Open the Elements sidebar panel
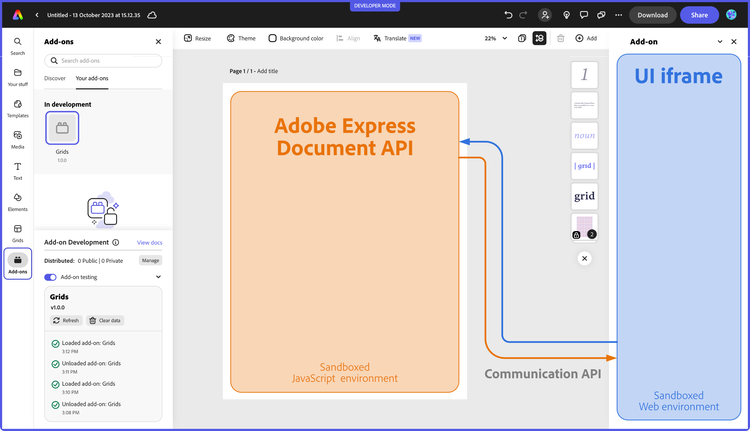Viewport: 750px width, 431px height. click(18, 201)
